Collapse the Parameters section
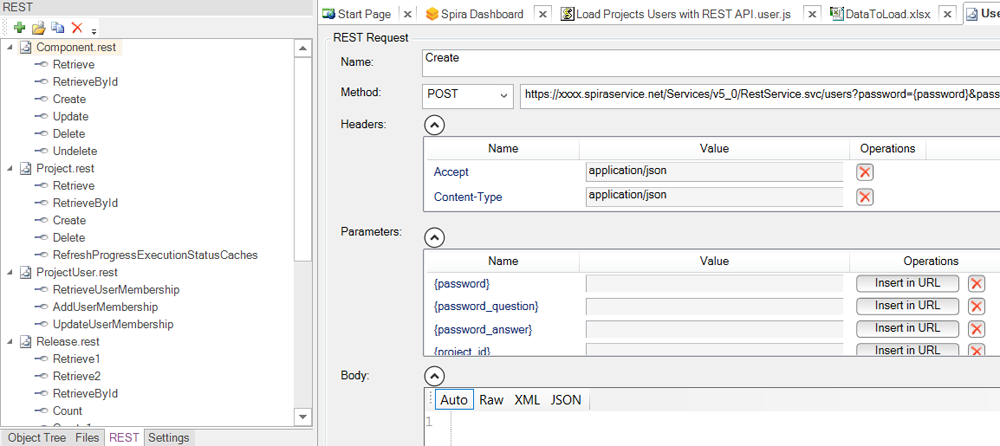The image size is (1000, 446). [x=434, y=237]
